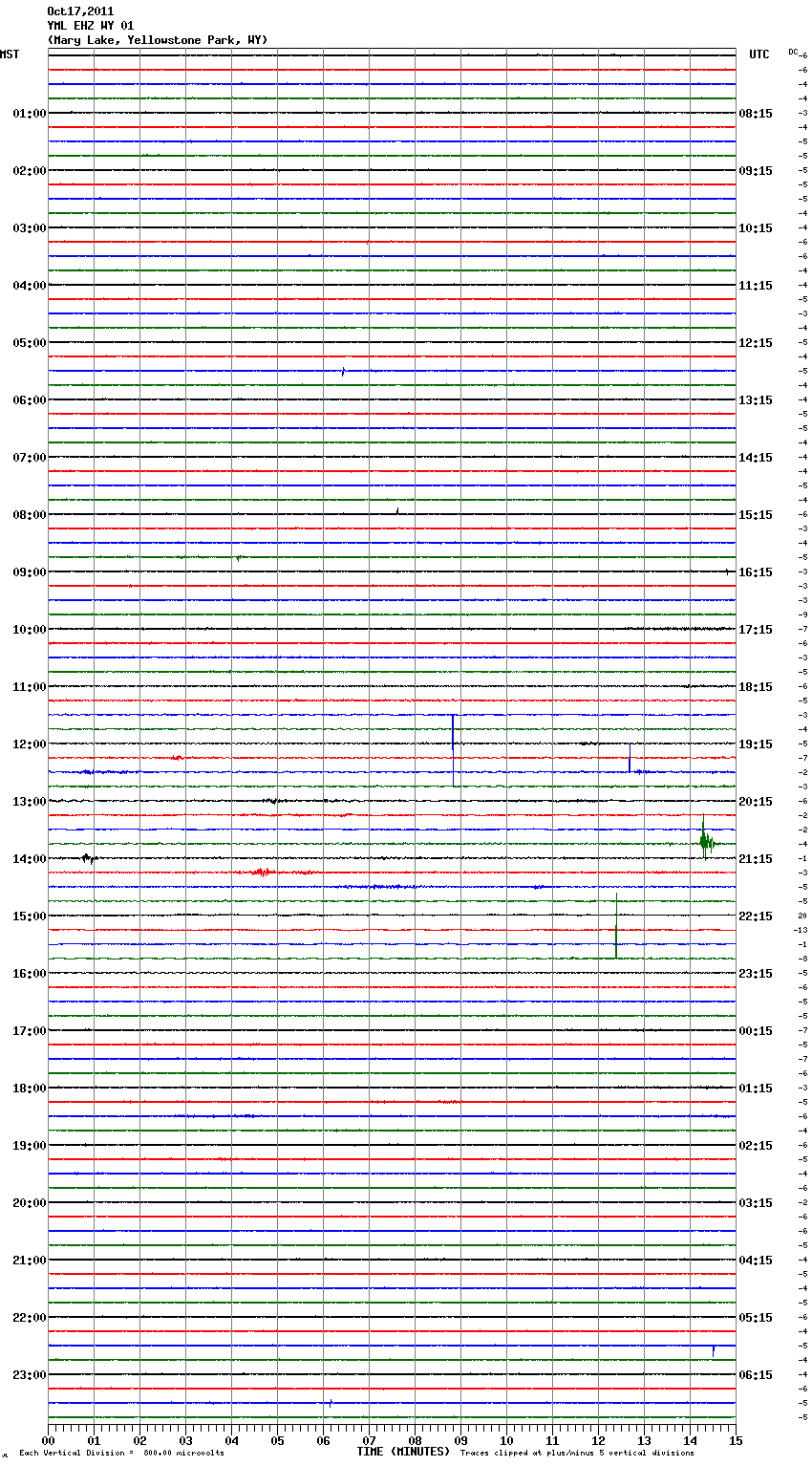Click the "08:00" MST row label
This screenshot has height=1466, width=812.
pos(30,515)
